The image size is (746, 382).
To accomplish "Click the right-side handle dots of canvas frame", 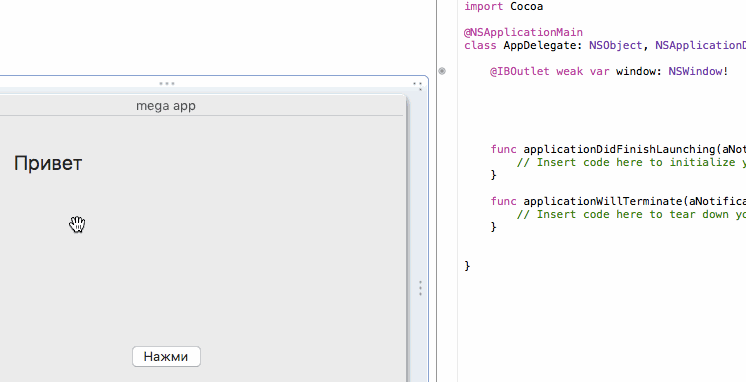I will [x=420, y=288].
